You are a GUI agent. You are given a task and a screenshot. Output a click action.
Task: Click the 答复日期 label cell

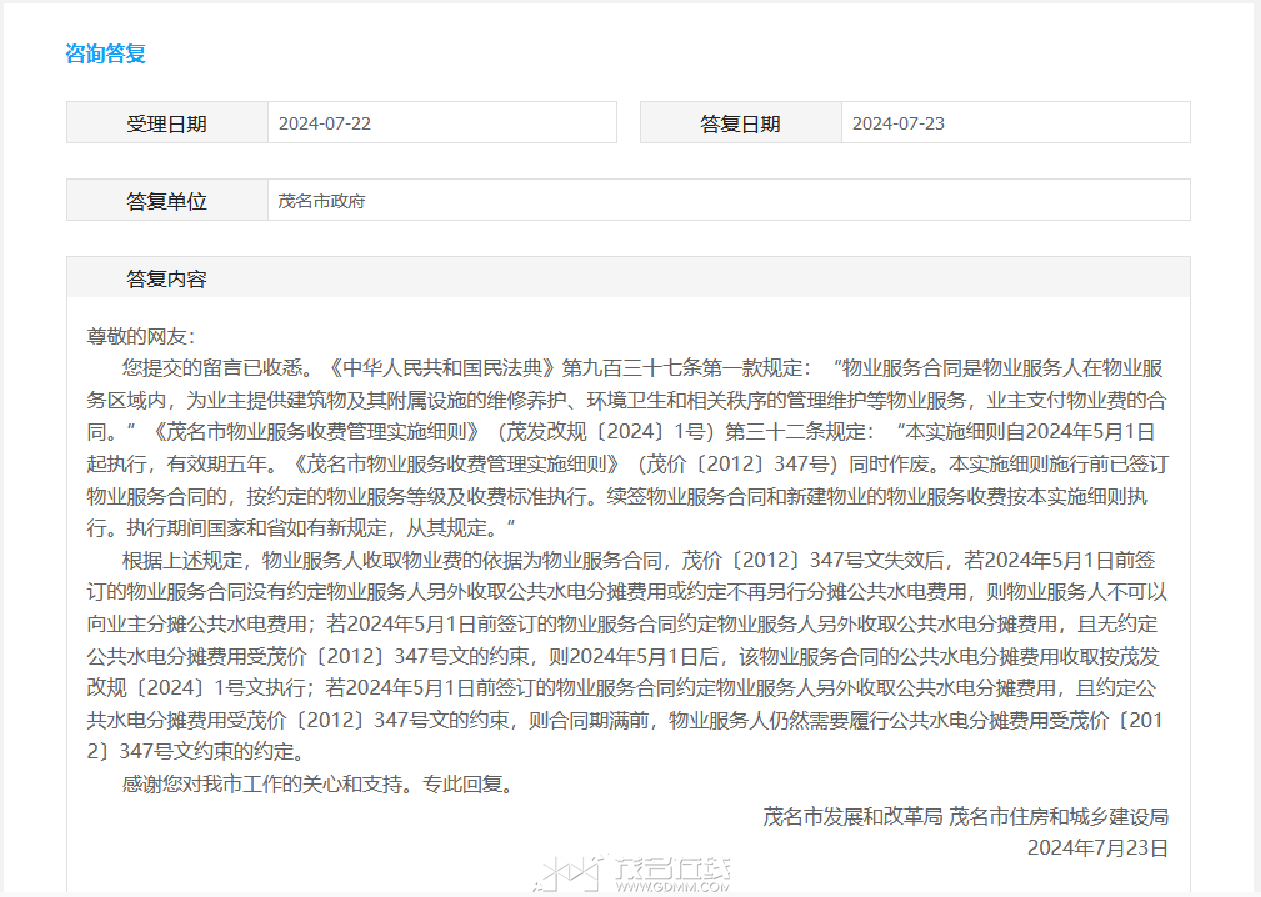pos(741,123)
